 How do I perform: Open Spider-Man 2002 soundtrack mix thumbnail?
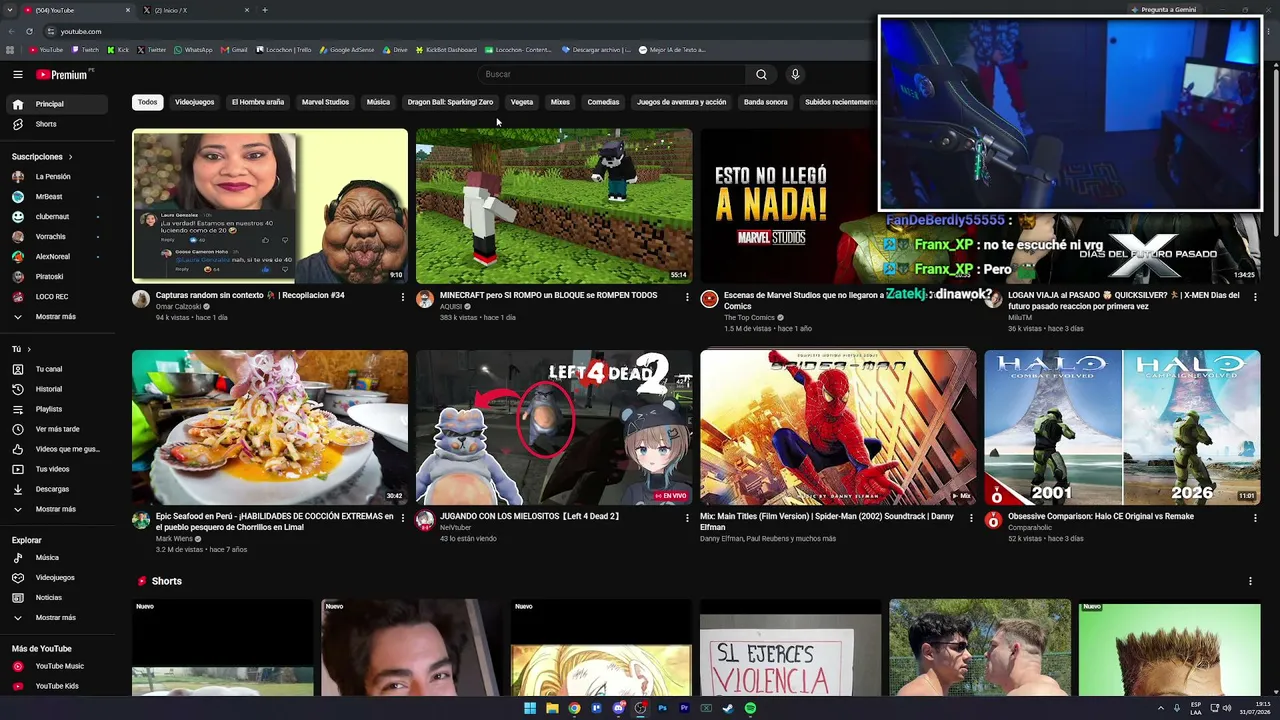838,427
